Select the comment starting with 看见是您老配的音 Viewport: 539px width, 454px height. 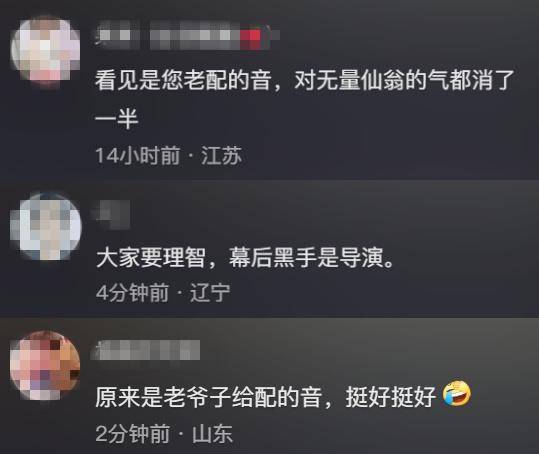[x=305, y=99]
